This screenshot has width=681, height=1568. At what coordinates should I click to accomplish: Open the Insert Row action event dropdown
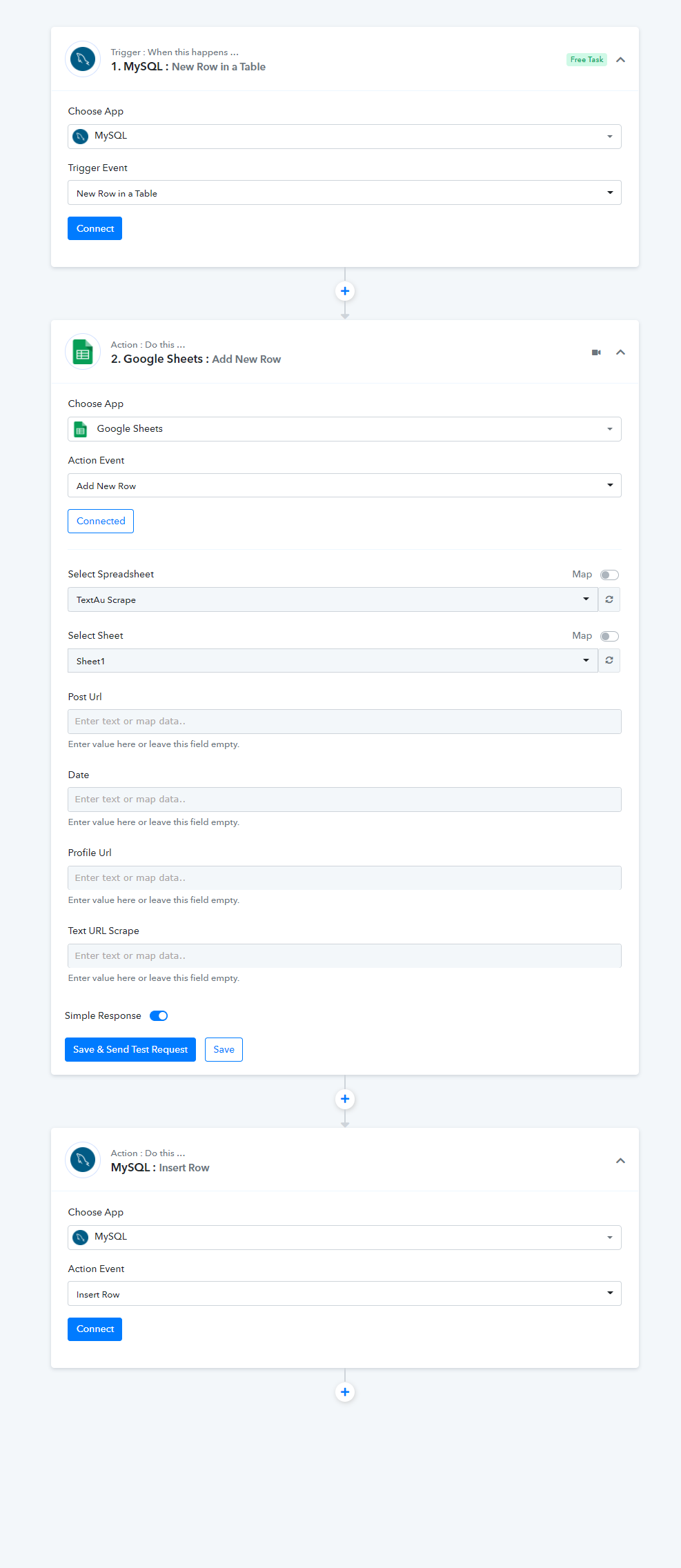coord(344,1293)
